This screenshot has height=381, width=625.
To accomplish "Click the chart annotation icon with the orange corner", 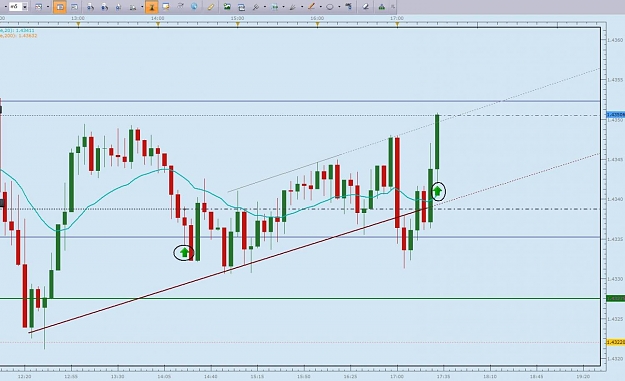I will pyautogui.click(x=166, y=6).
